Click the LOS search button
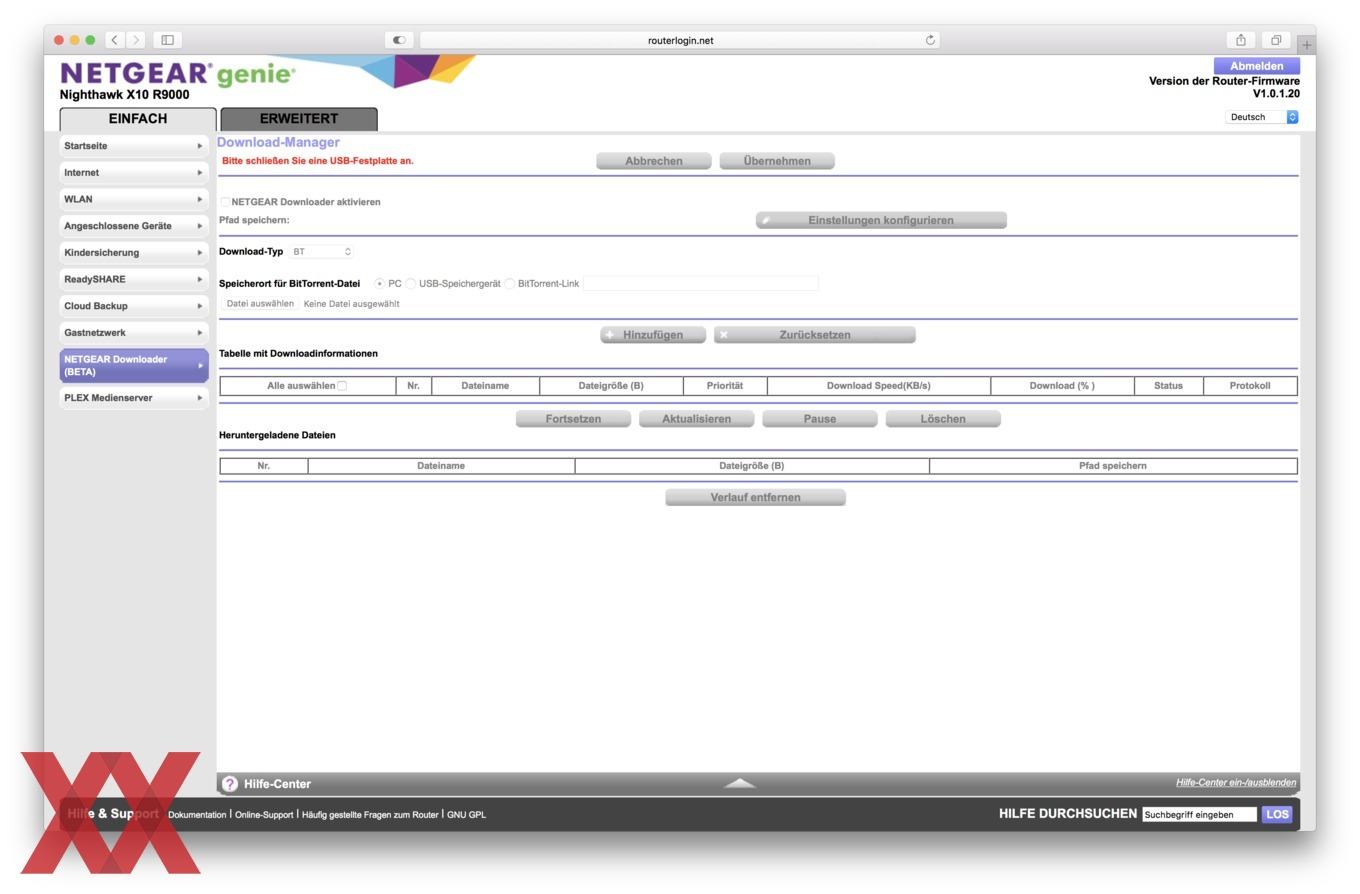 pos(1277,815)
